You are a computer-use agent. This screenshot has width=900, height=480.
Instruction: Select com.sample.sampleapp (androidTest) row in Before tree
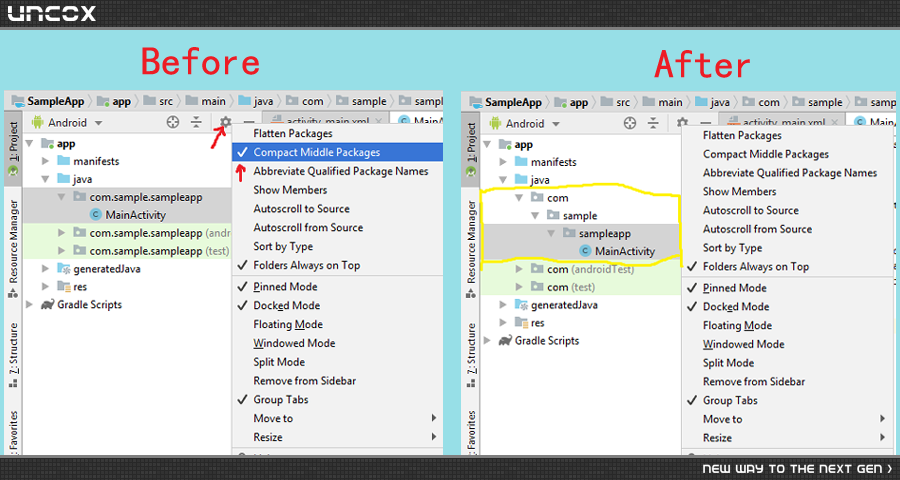128,233
